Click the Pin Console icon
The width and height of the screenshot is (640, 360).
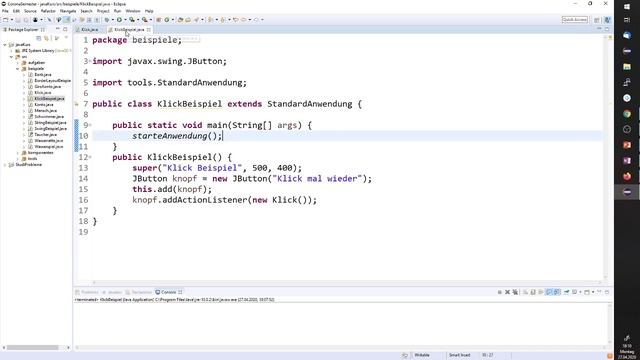567,292
